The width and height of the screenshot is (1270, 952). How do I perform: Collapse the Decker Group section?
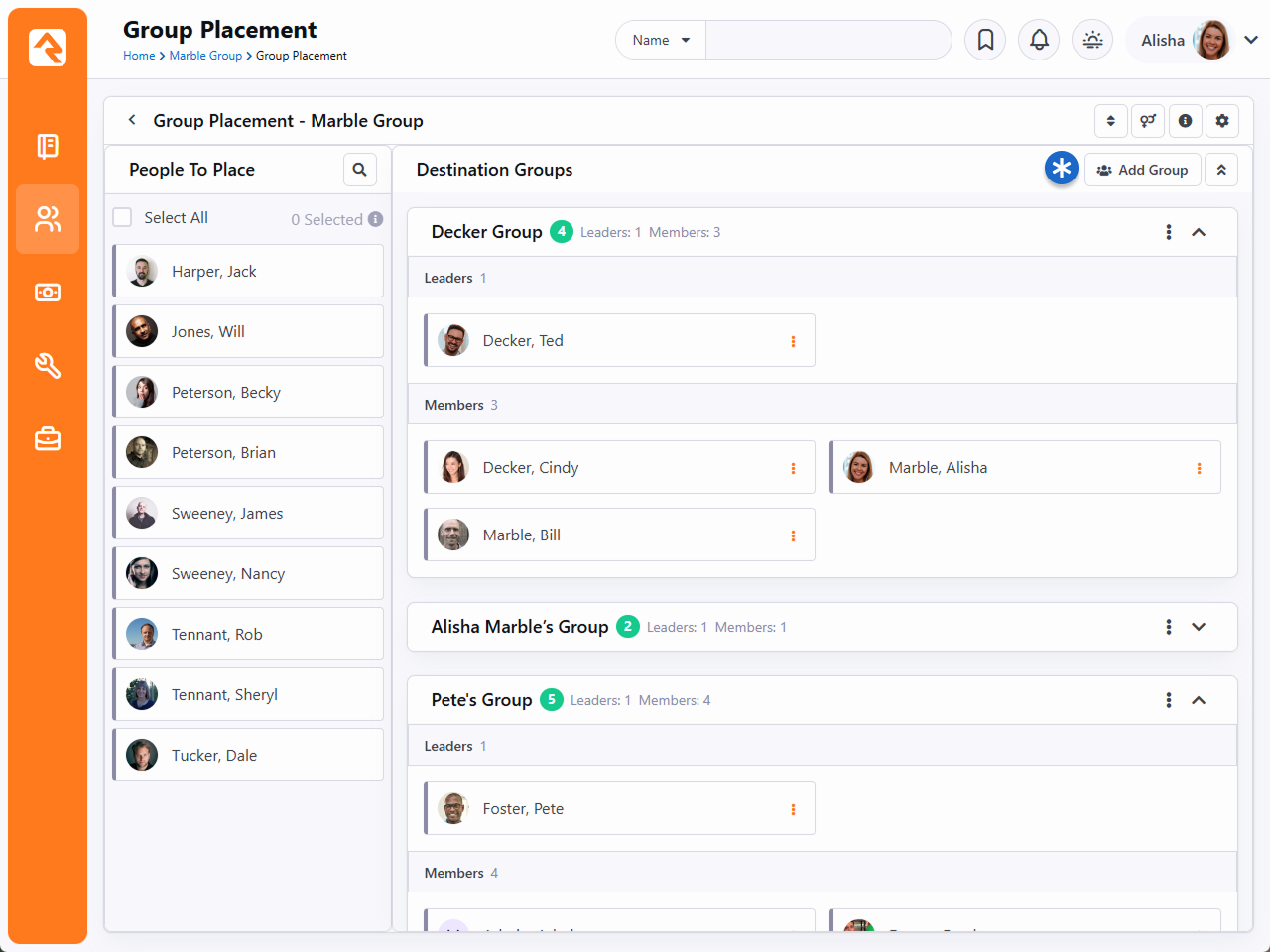click(1199, 232)
